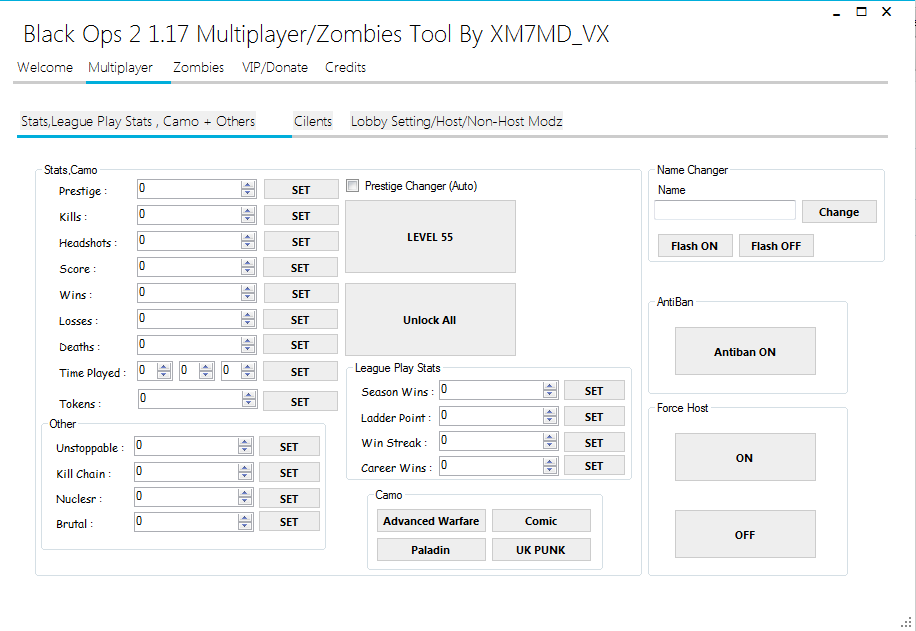Turn Force Host ON
916x631 pixels.
pos(745,457)
